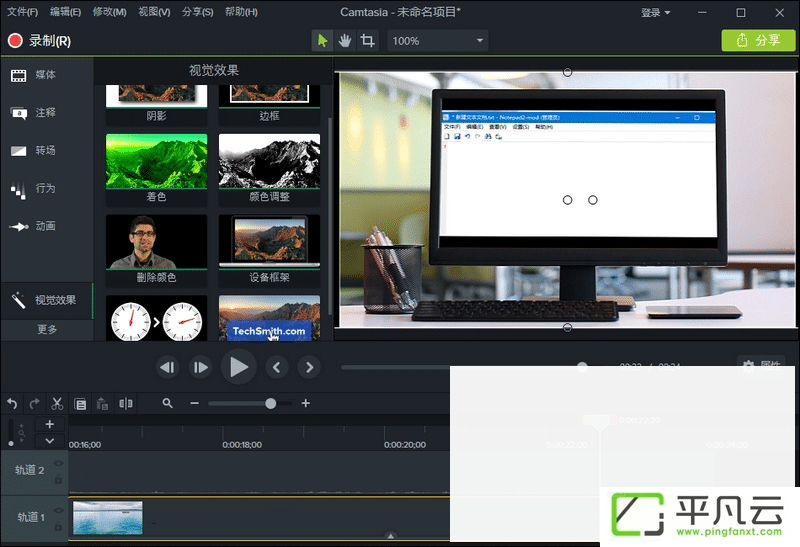Open the 100% canvas zoom dropdown
This screenshot has width=800, height=547.
(x=437, y=40)
